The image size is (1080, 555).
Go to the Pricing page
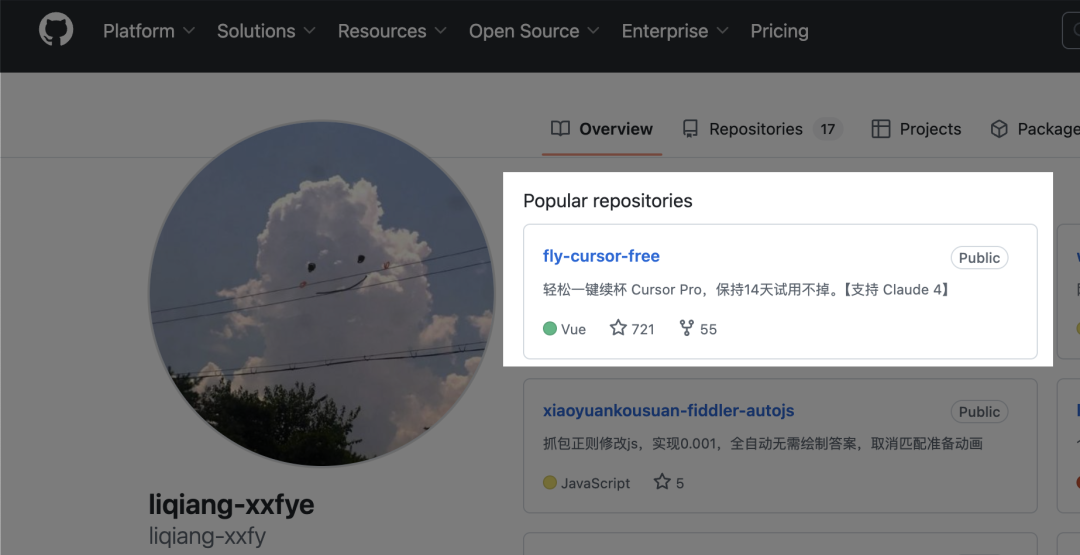coord(779,31)
